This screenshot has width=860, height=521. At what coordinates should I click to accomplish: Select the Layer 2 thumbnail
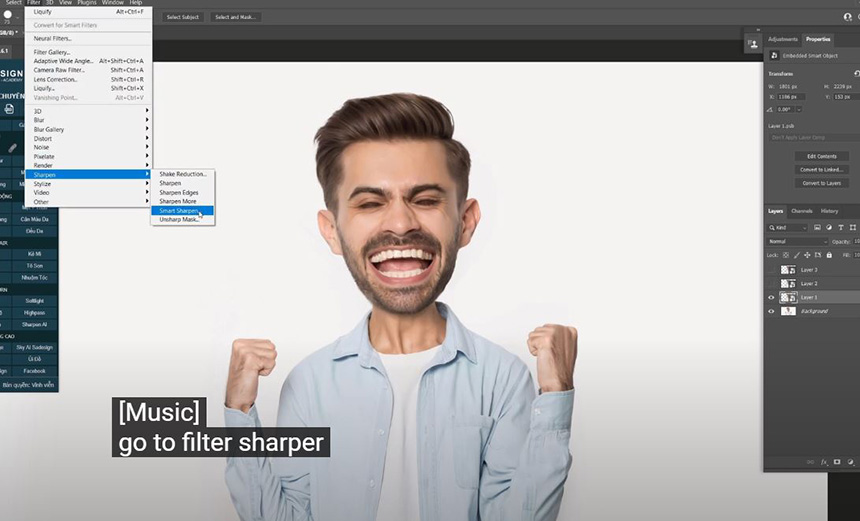(788, 284)
